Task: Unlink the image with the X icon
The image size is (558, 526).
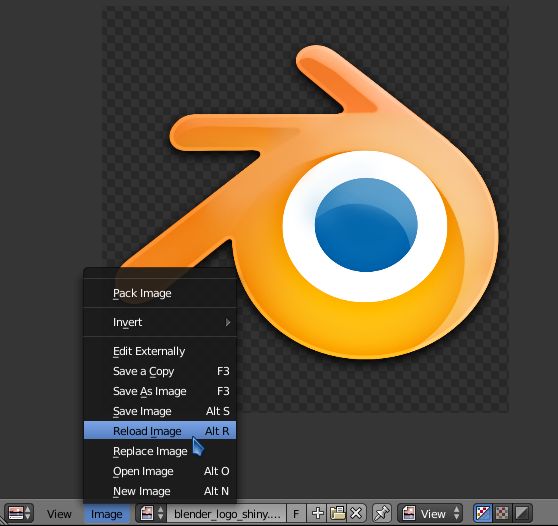Action: 357,513
